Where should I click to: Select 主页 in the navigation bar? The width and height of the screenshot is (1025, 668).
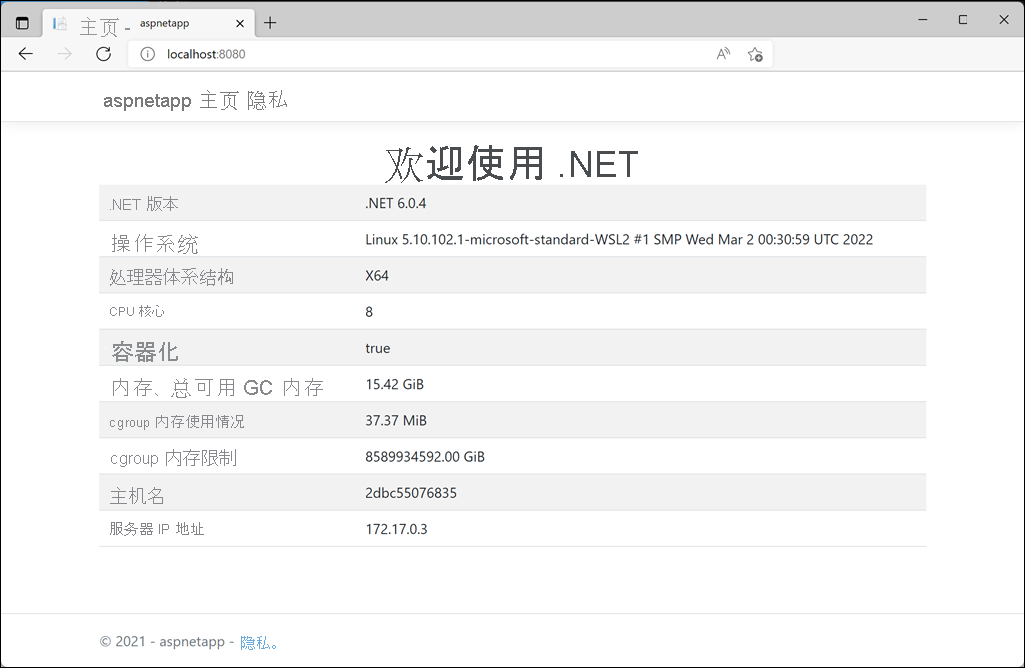pos(218,100)
